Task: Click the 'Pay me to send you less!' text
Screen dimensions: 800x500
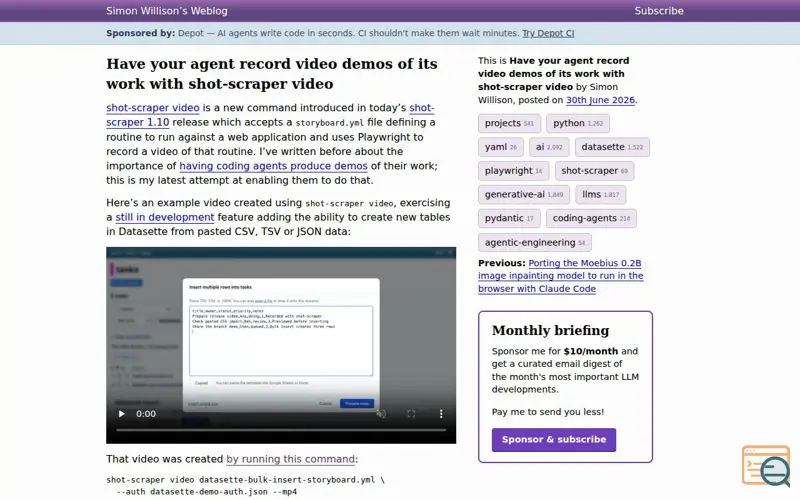Action: pos(548,412)
